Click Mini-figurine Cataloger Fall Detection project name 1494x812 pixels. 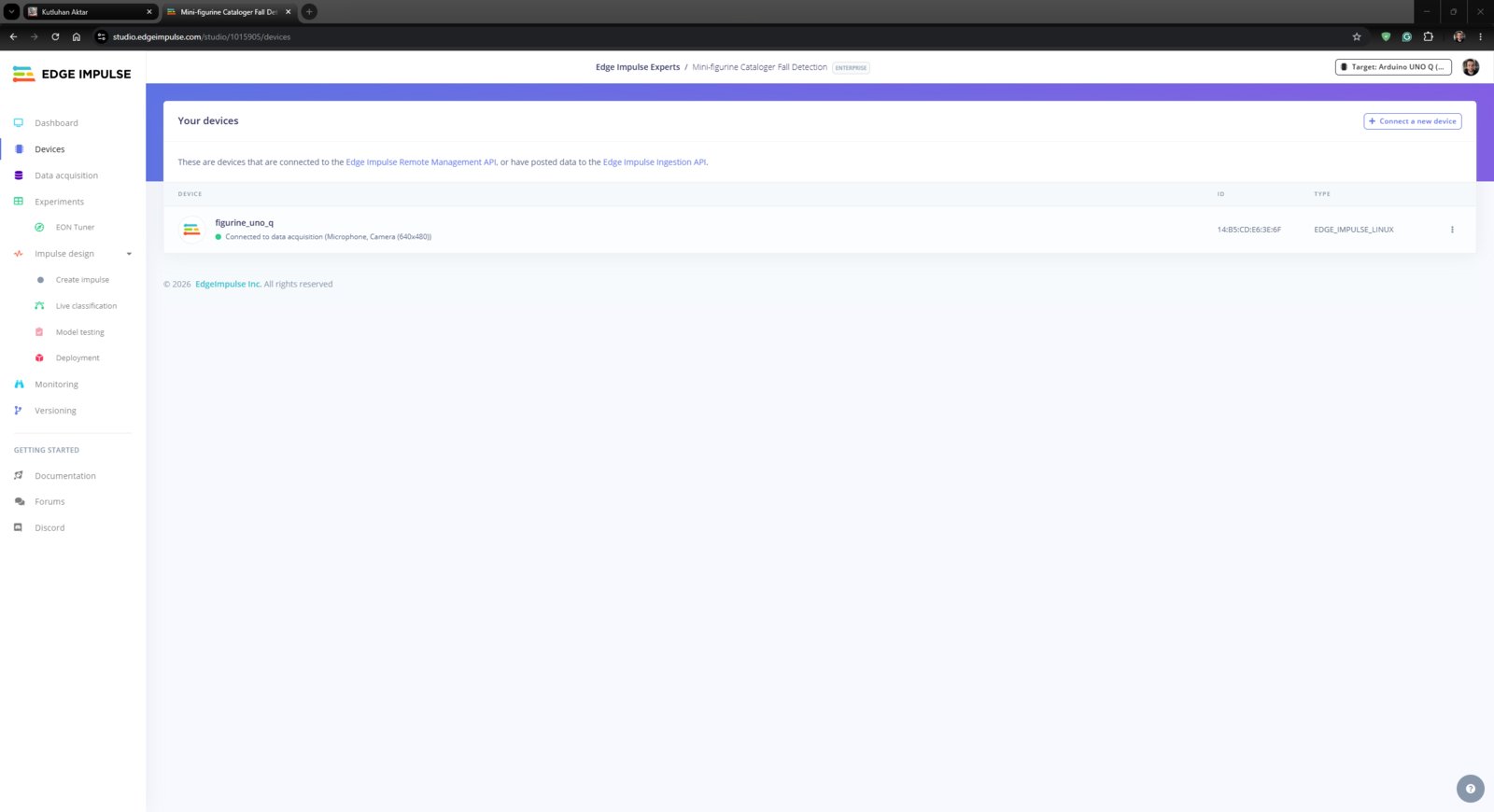759,67
